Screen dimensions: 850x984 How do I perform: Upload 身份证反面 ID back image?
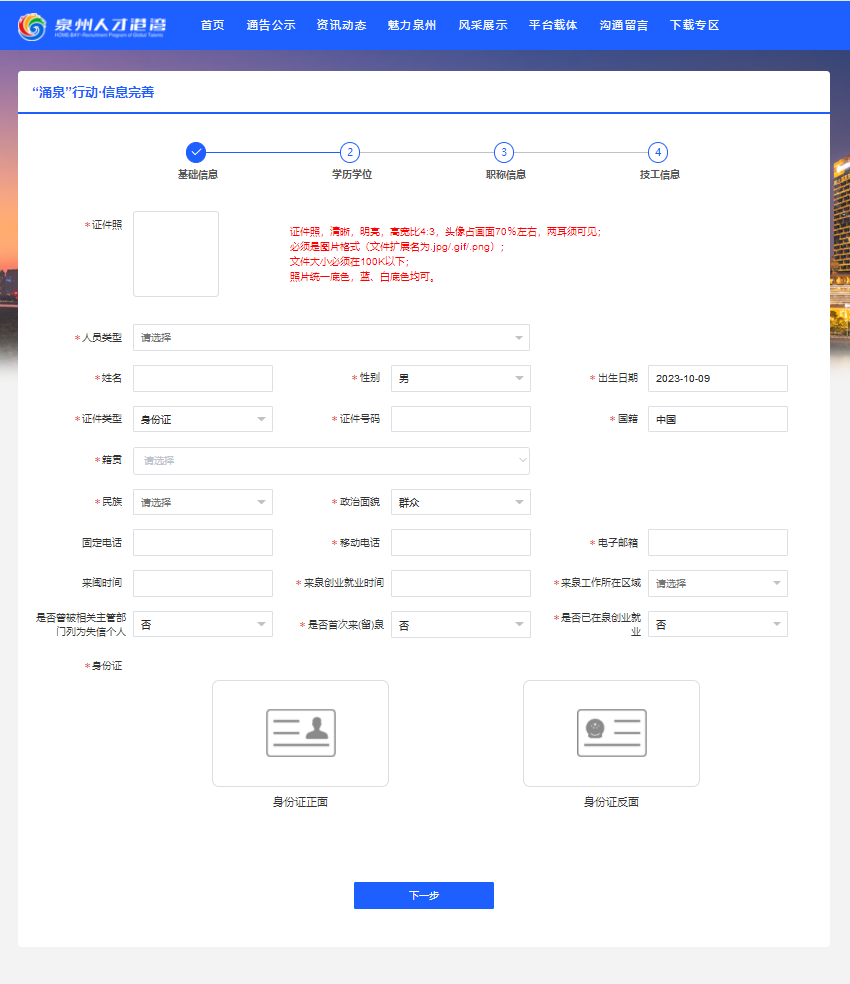[611, 733]
